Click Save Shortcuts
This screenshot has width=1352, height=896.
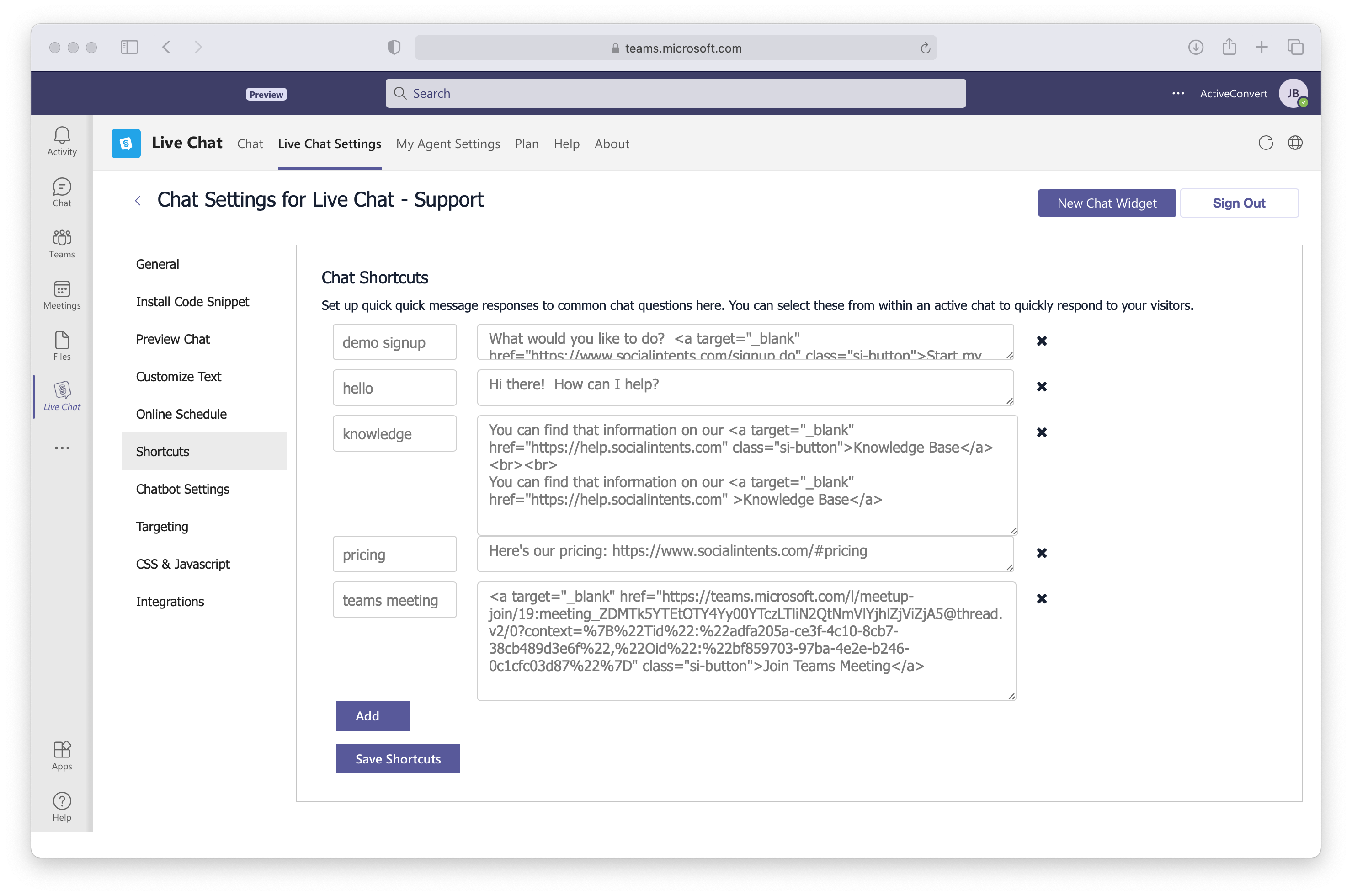[x=398, y=759]
